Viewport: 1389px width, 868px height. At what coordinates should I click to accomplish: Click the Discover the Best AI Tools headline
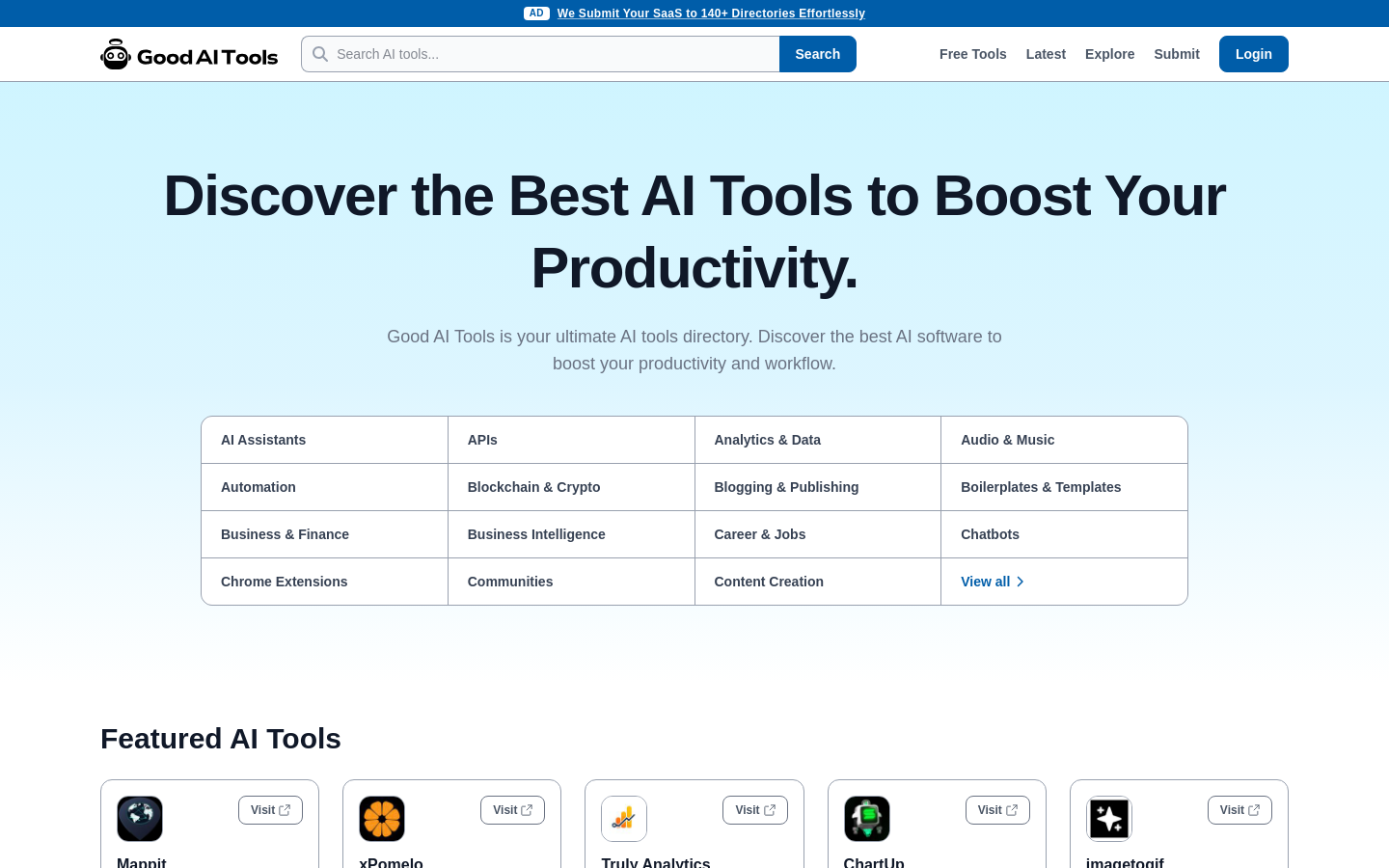coord(694,231)
